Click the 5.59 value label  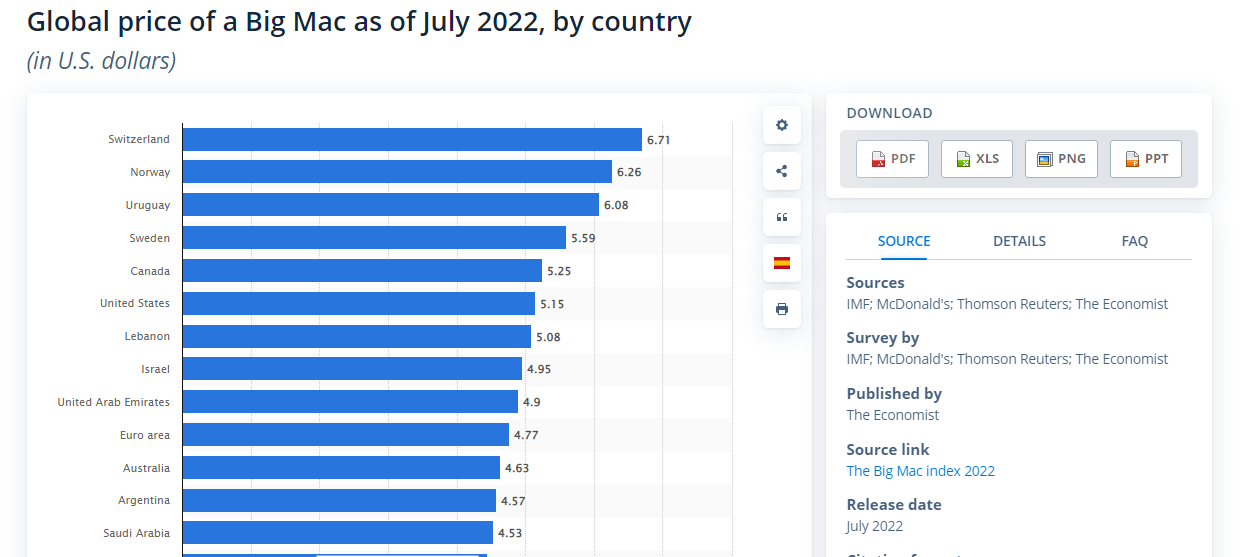coord(583,238)
